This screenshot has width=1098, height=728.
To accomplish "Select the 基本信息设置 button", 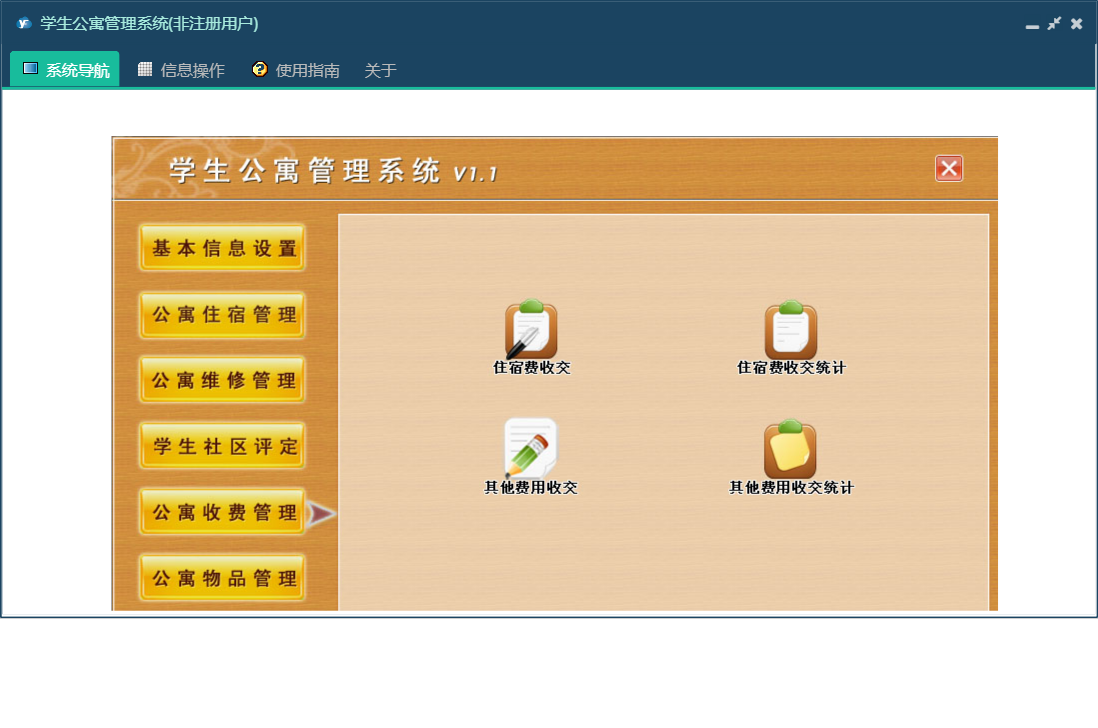I will [223, 248].
